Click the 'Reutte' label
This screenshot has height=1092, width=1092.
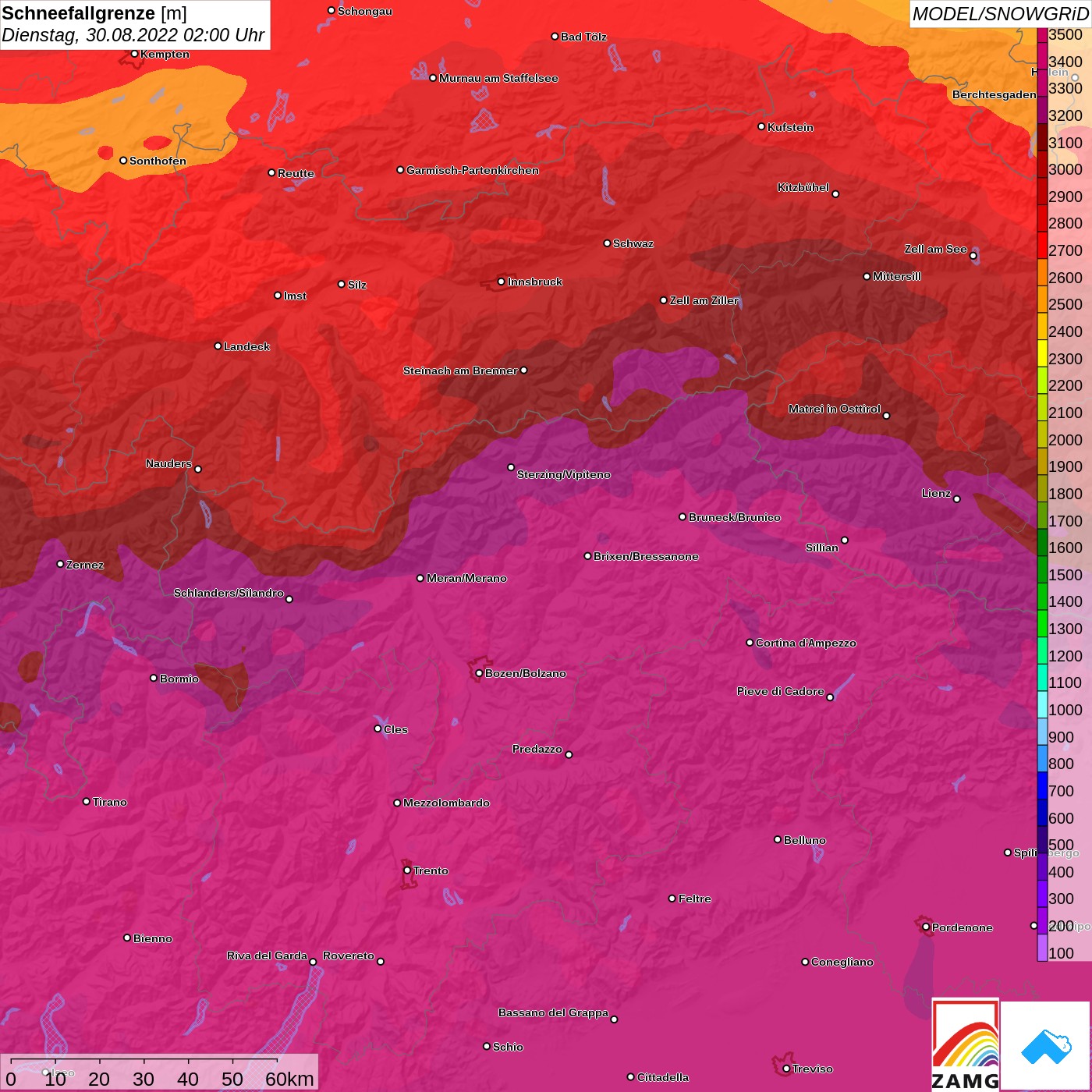point(296,173)
